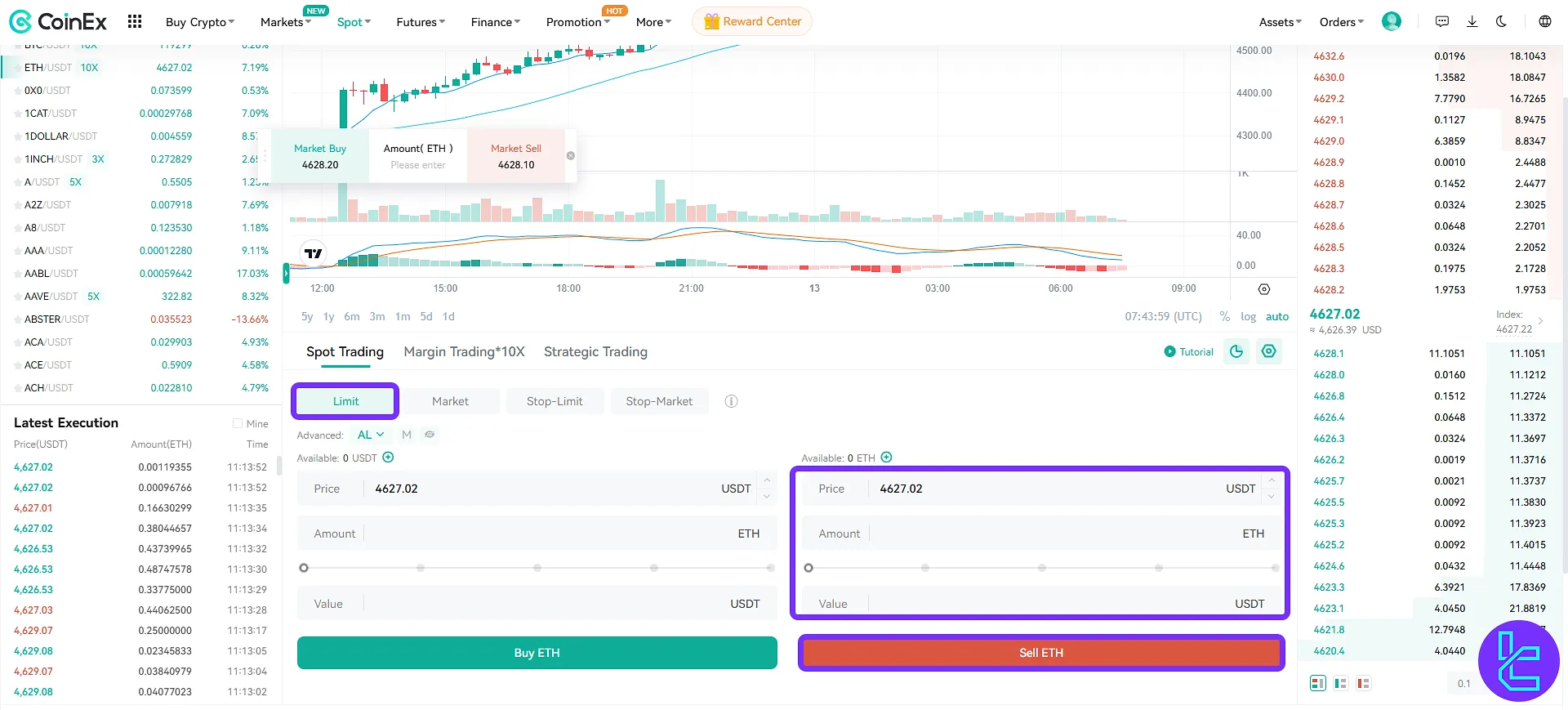Open the pie chart asset icon
The height and width of the screenshot is (710, 1568).
(x=1236, y=351)
